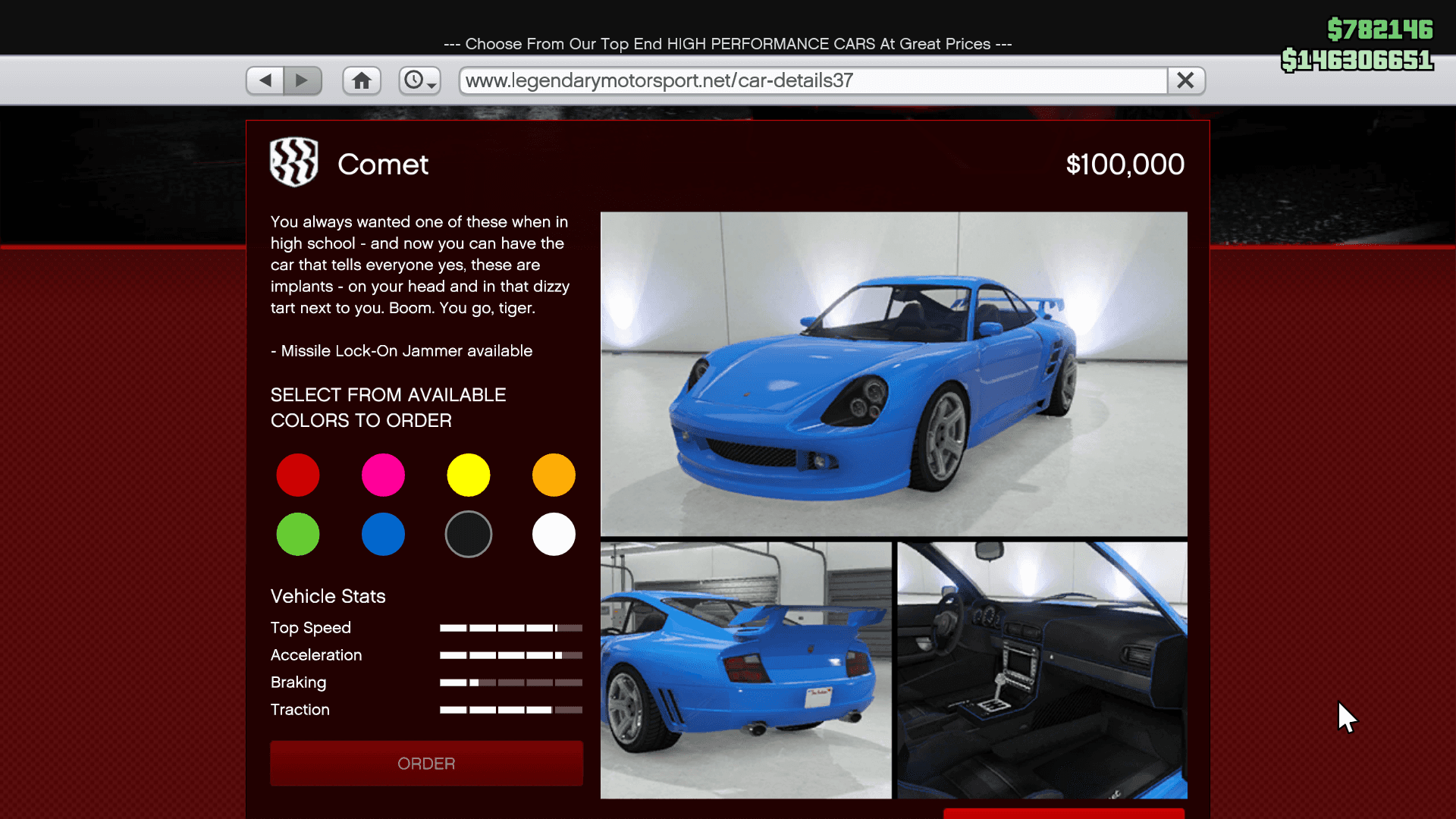Pick the orange color swatch

pos(554,475)
